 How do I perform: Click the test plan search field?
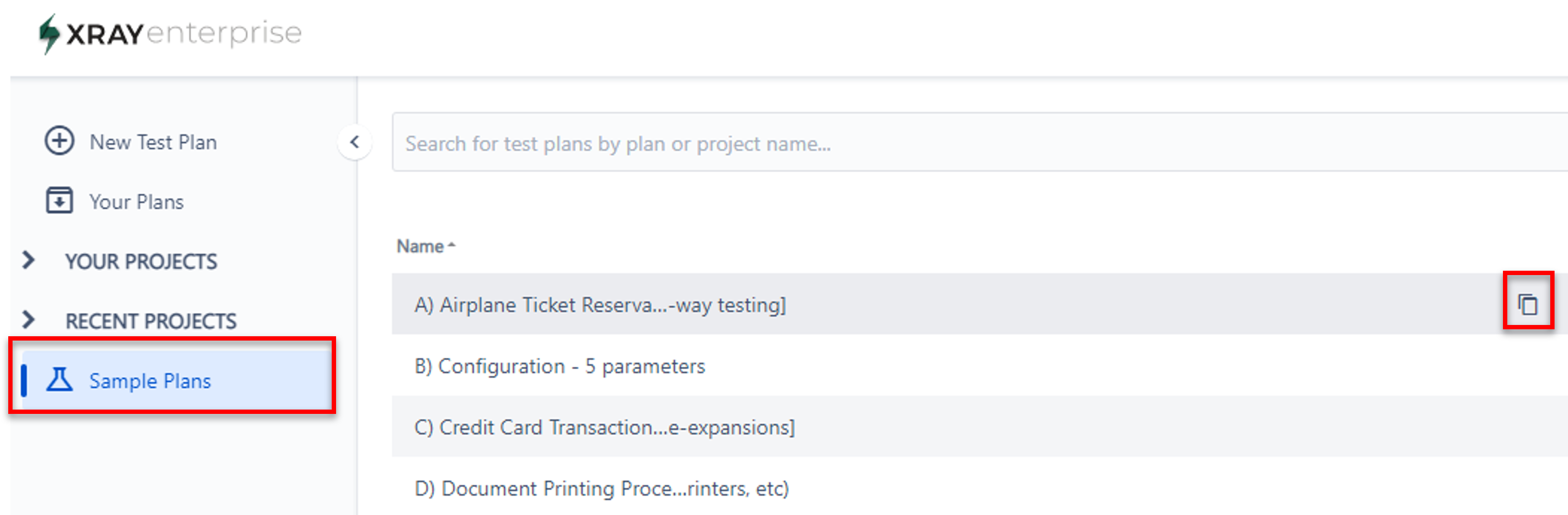tap(980, 142)
